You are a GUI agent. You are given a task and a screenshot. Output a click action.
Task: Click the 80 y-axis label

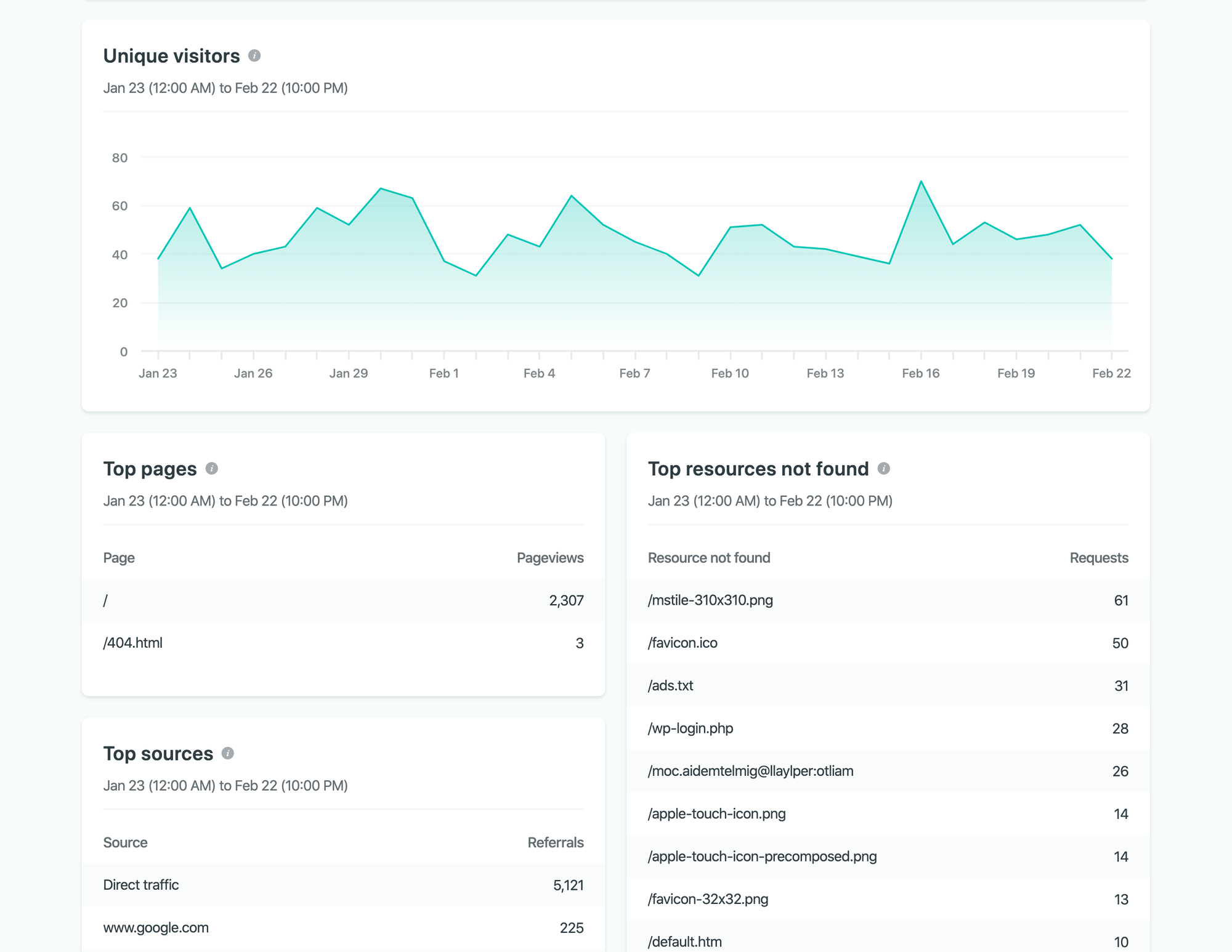[120, 158]
